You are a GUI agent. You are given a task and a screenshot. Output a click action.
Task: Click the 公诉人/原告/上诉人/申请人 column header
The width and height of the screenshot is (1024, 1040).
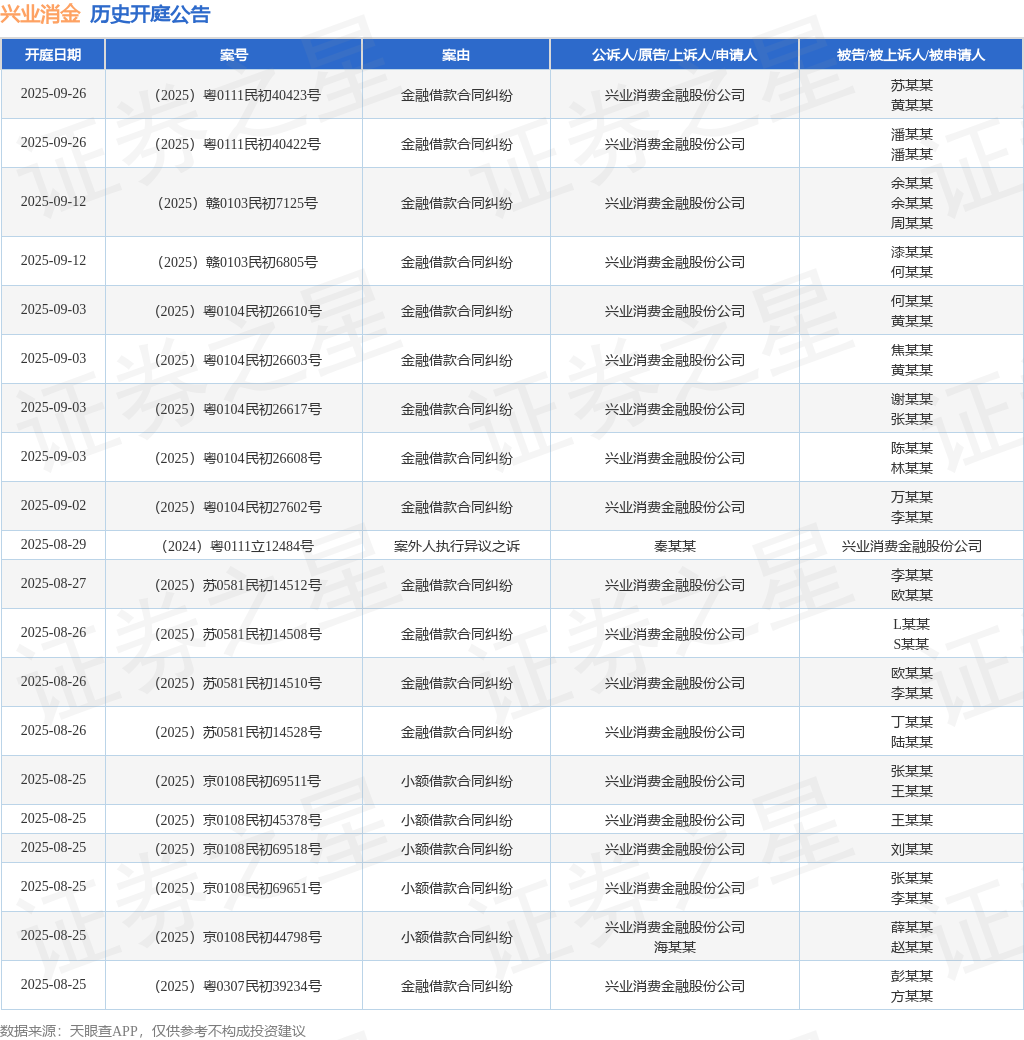pyautogui.click(x=674, y=54)
